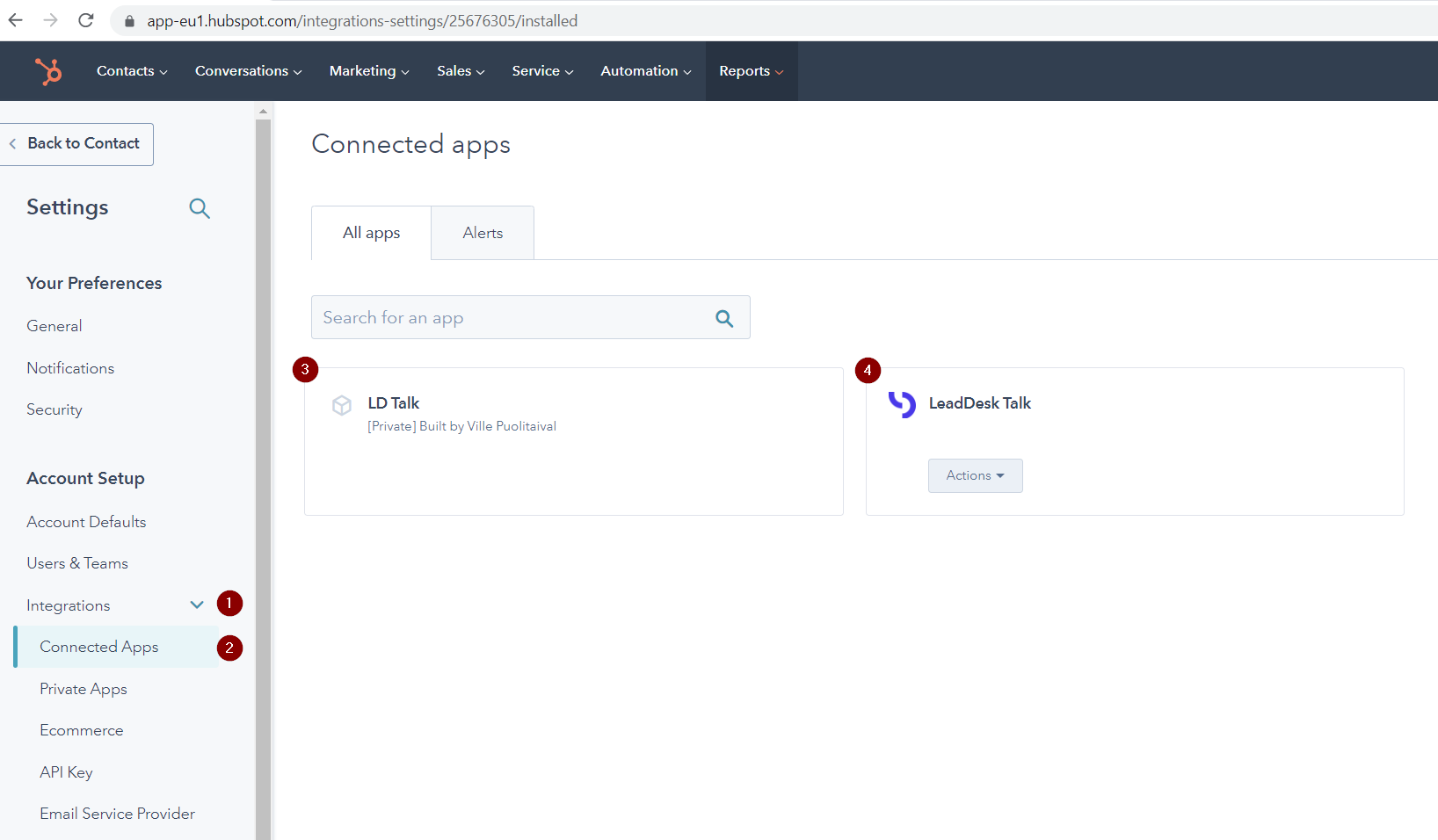Open the LeadDesk Talk app title
1438x840 pixels.
click(980, 403)
